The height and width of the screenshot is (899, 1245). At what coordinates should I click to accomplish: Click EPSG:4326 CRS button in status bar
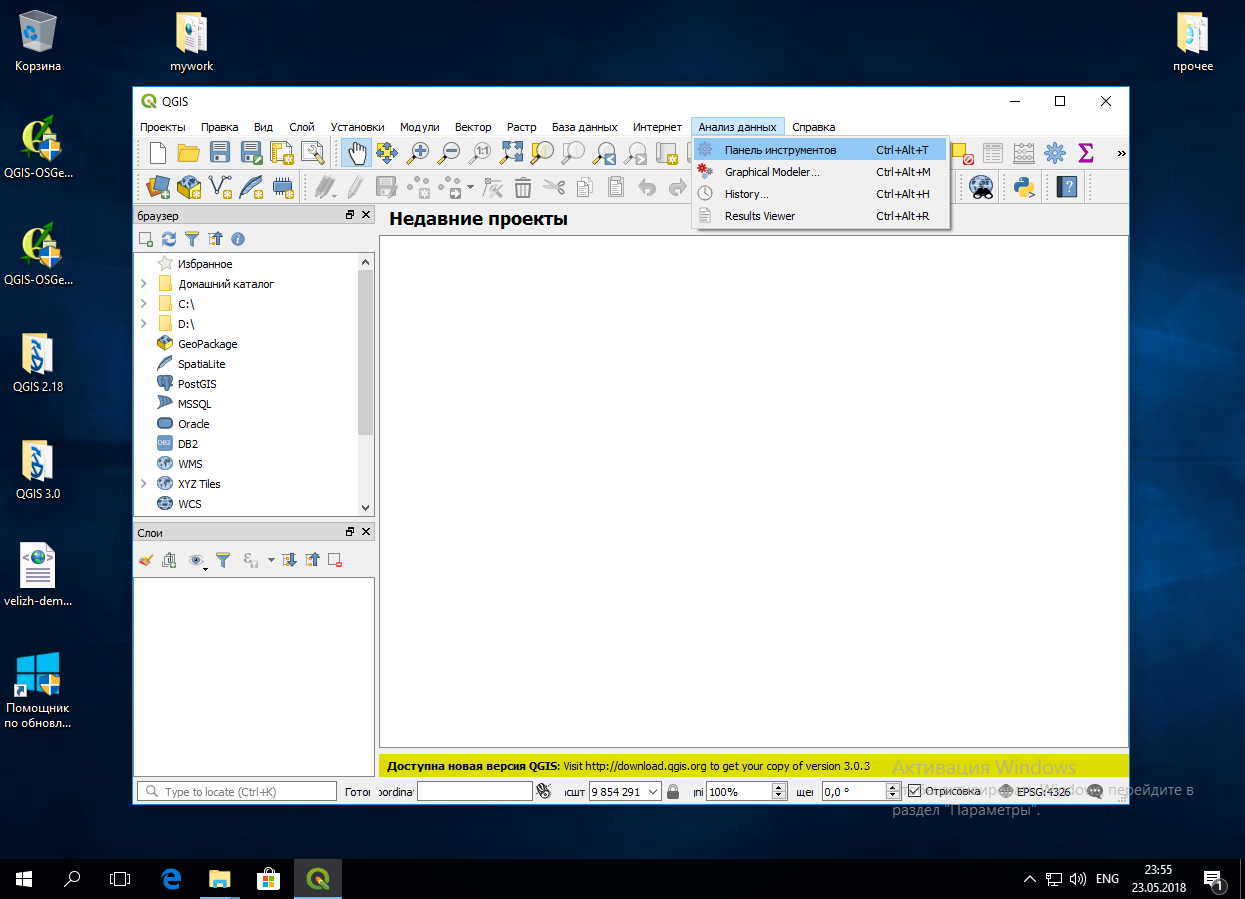tap(1034, 791)
